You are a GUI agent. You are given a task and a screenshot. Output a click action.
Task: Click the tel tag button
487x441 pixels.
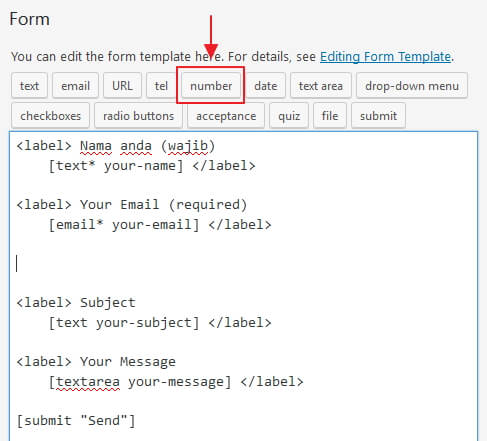pyautogui.click(x=161, y=86)
